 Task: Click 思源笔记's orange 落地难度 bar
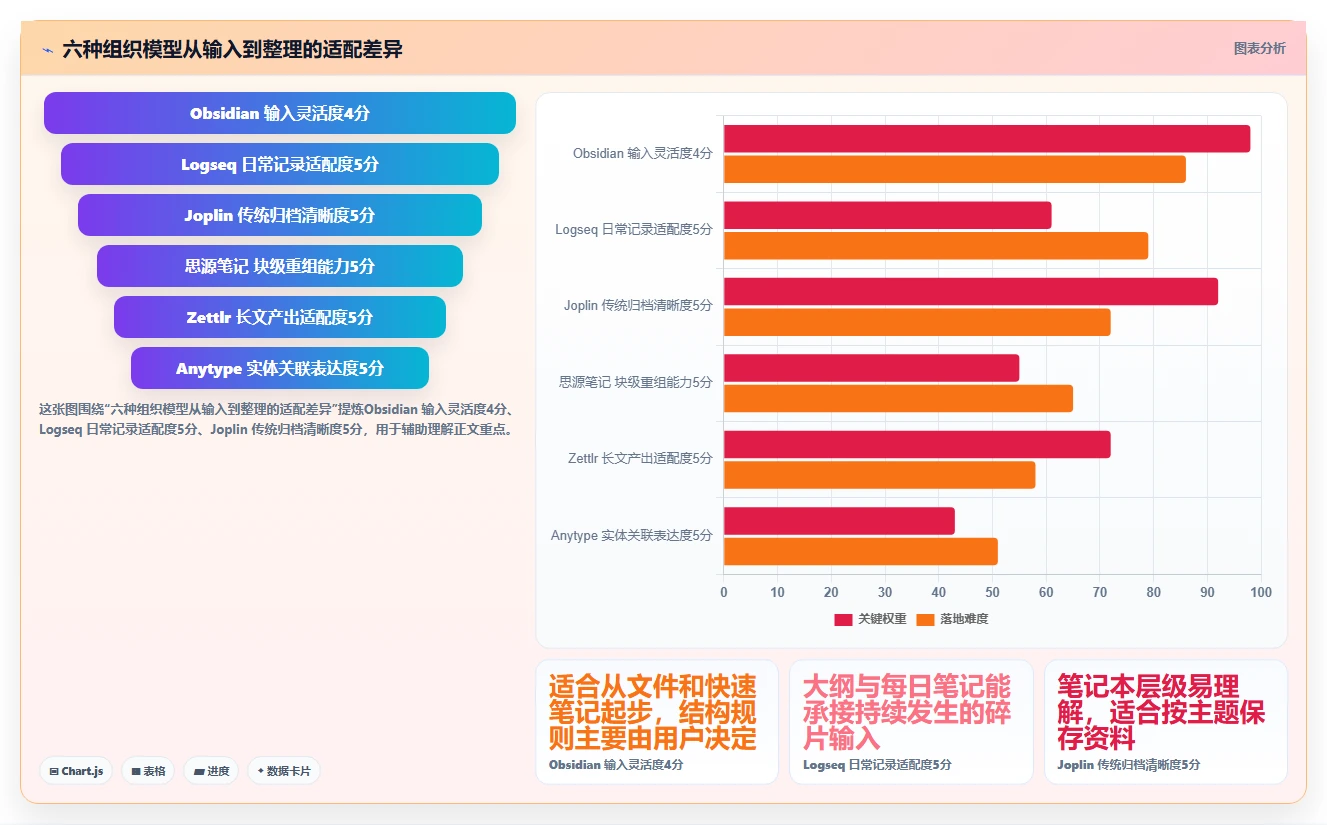898,398
